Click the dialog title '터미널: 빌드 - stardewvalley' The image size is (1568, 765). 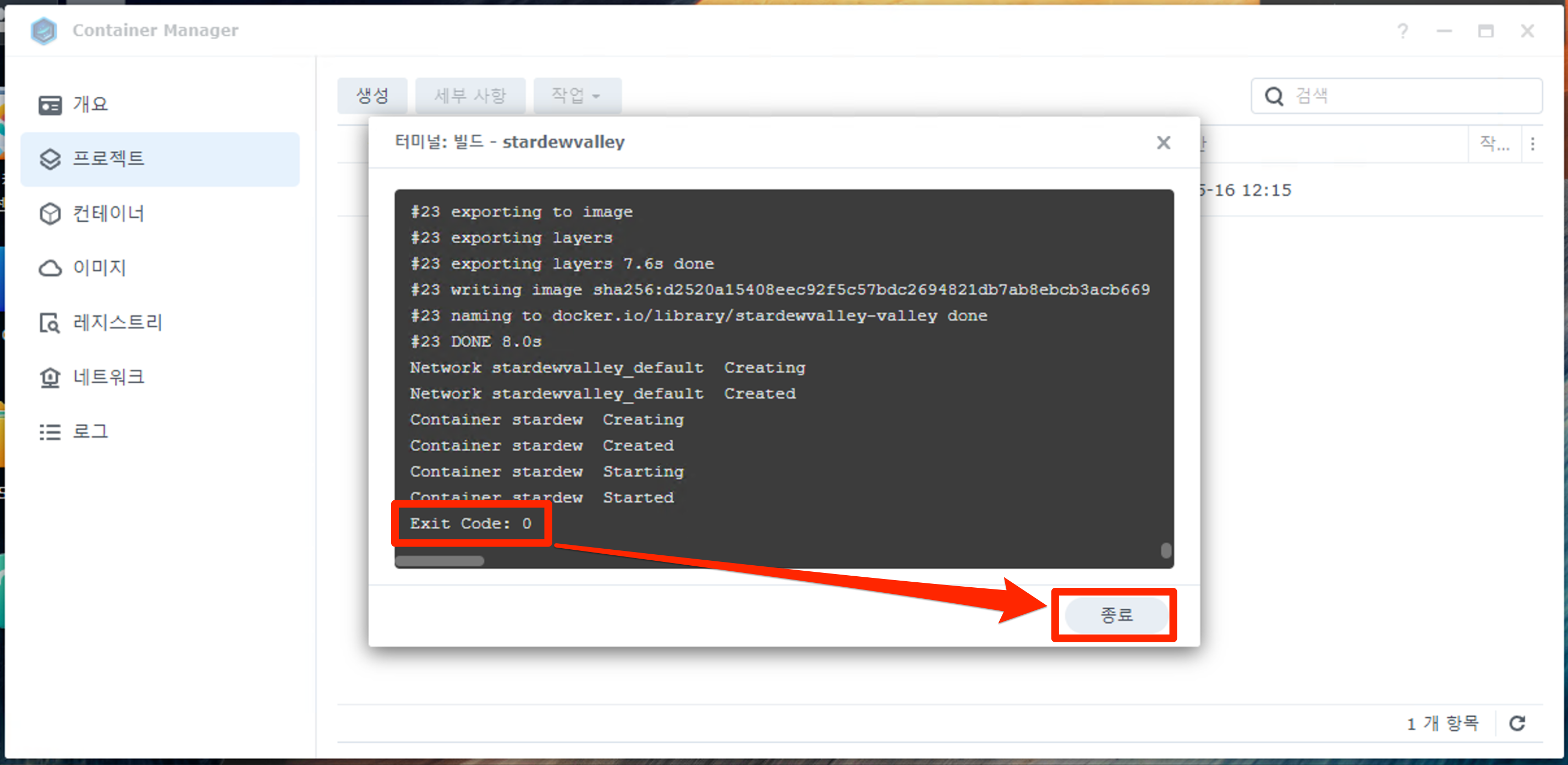pyautogui.click(x=509, y=142)
